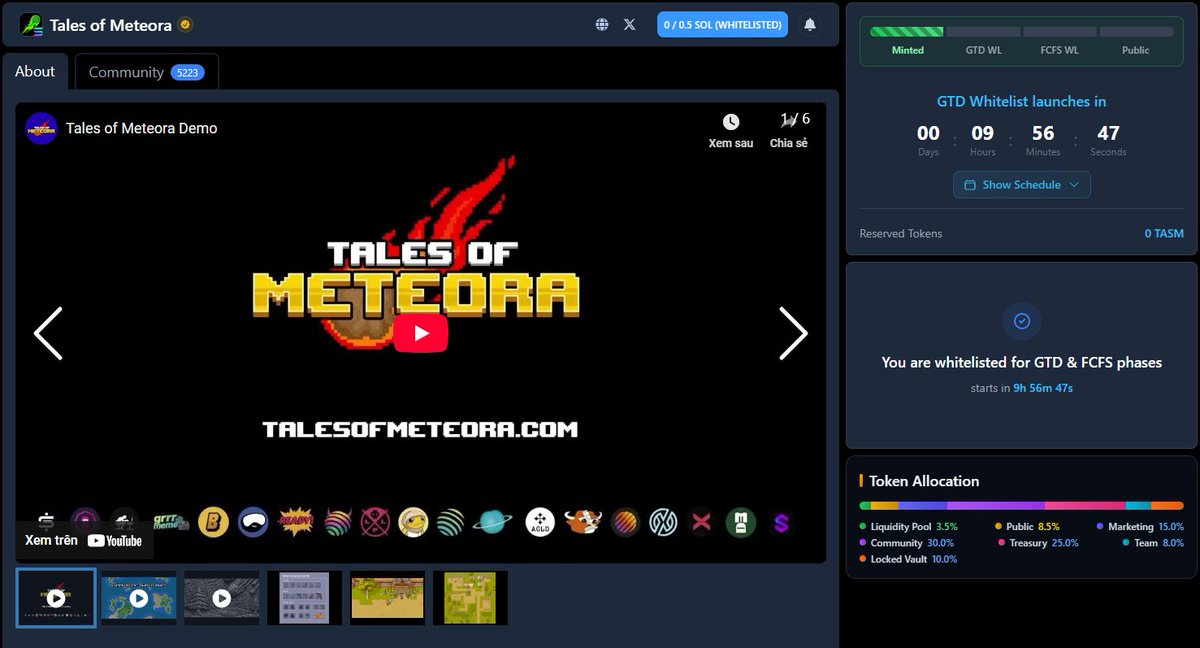Click the Token Allocation heading
Viewport: 1200px width, 648px height.
click(924, 481)
